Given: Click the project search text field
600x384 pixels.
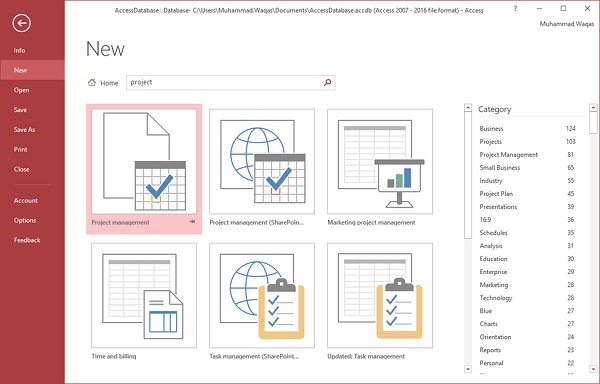Looking at the screenshot, I should (225, 82).
